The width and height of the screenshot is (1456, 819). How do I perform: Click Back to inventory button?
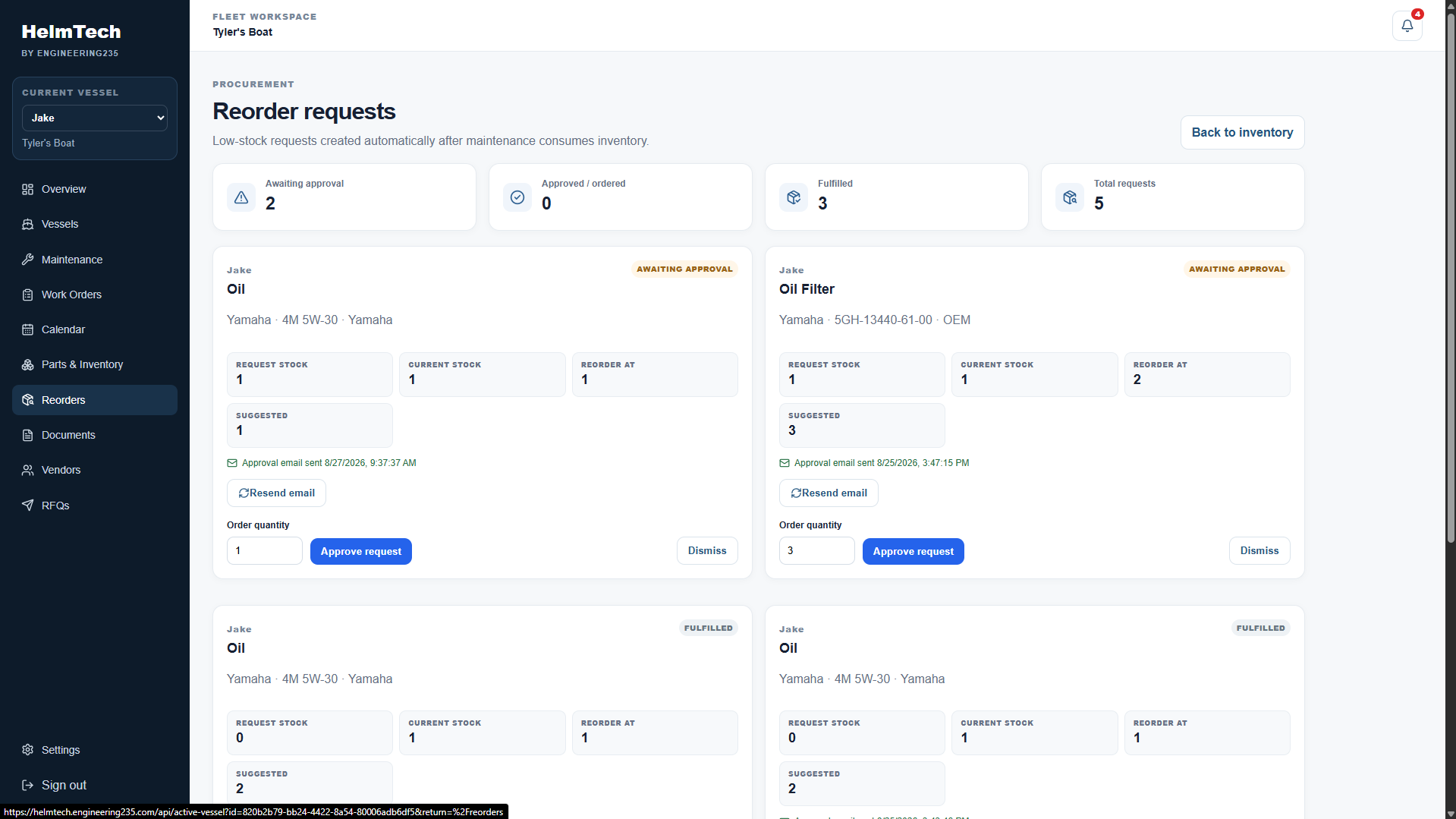(1242, 132)
